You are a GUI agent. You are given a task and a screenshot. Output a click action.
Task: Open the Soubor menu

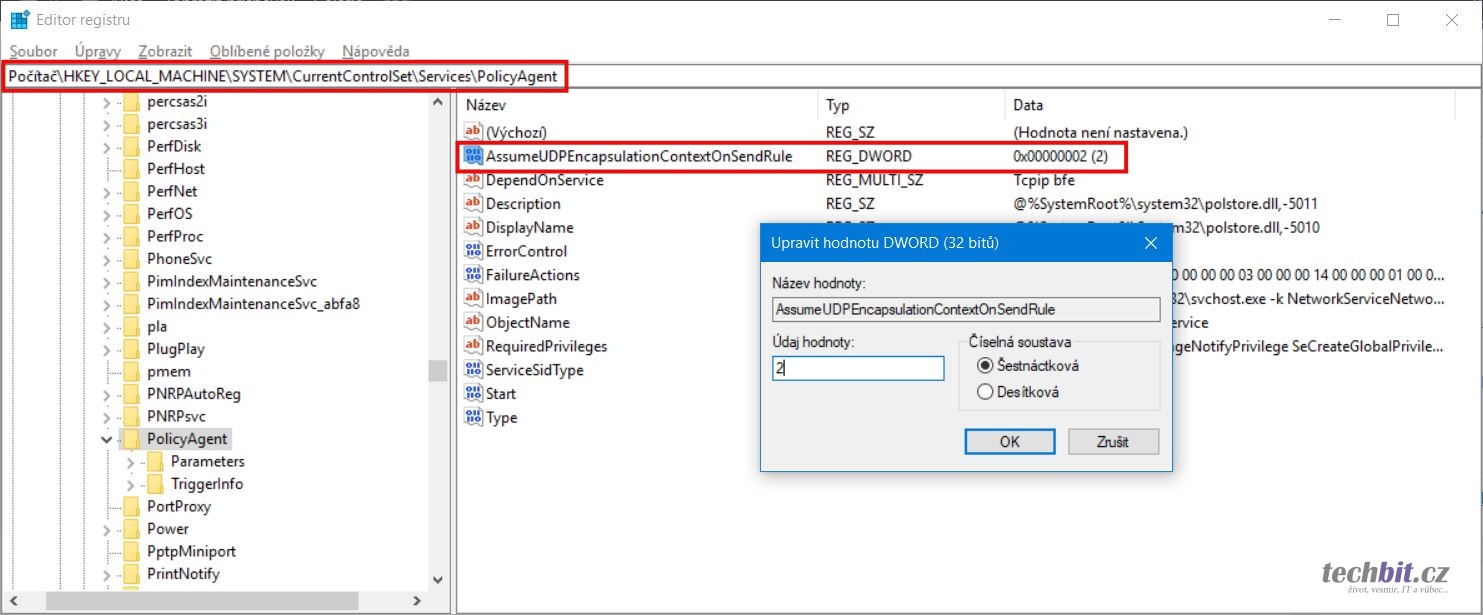(x=33, y=51)
